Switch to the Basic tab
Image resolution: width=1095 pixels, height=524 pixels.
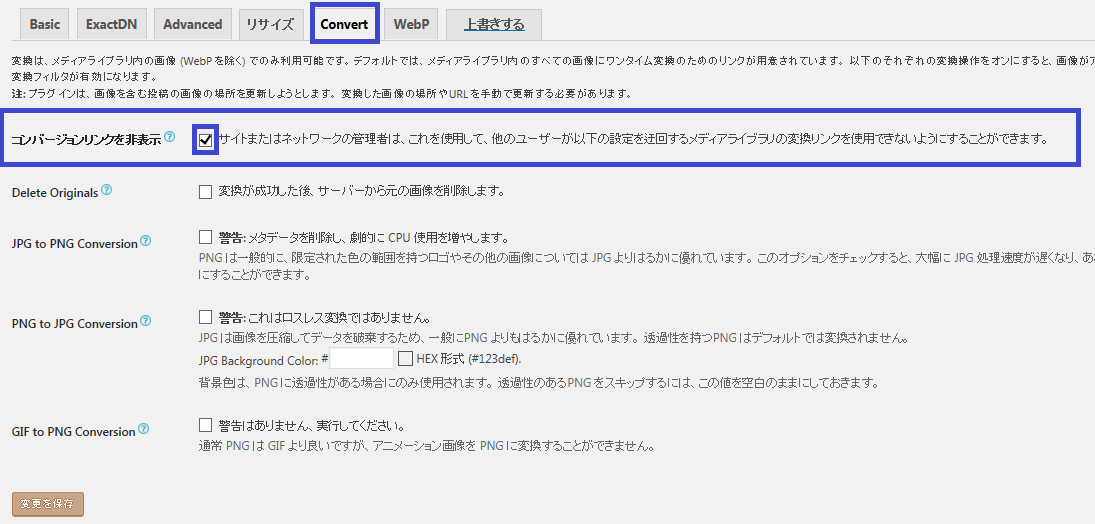44,24
